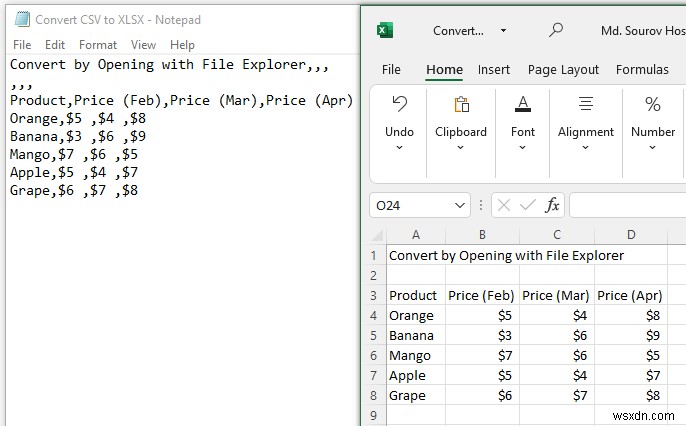This screenshot has width=686, height=426.
Task: Click the Undo arrow icon
Action: [399, 104]
